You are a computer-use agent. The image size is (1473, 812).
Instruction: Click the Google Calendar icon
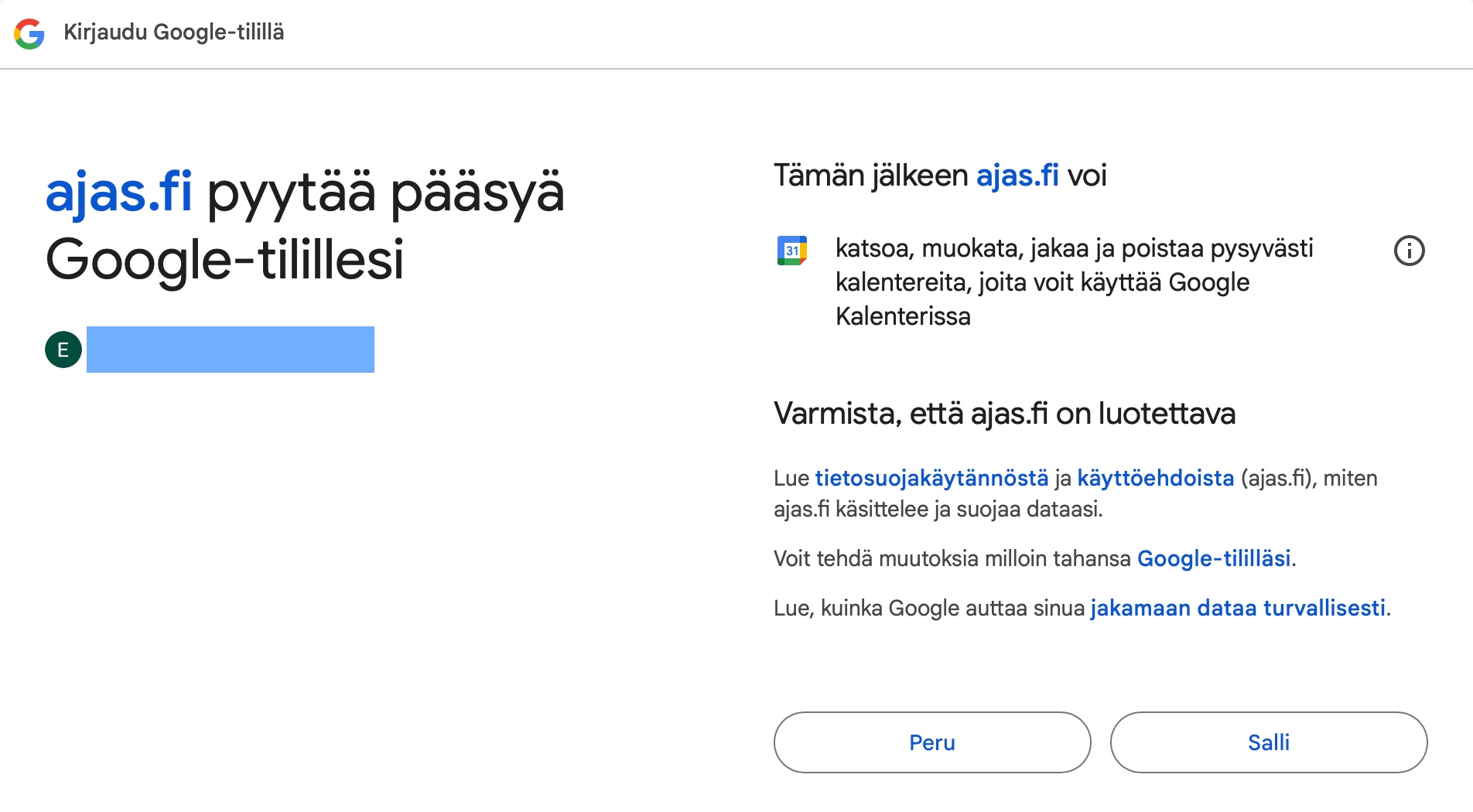(x=791, y=251)
